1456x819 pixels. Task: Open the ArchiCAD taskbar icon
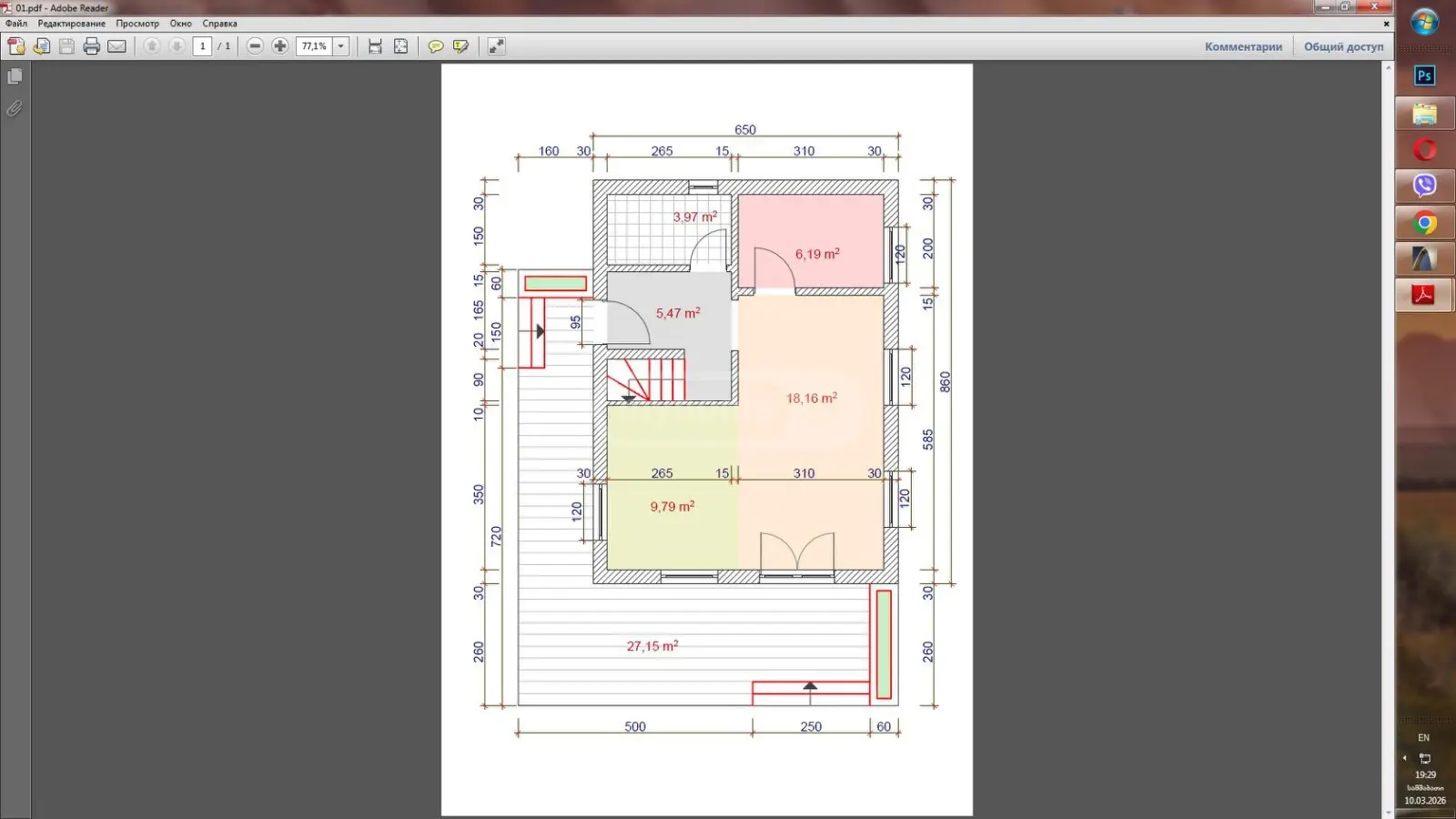pyautogui.click(x=1425, y=259)
